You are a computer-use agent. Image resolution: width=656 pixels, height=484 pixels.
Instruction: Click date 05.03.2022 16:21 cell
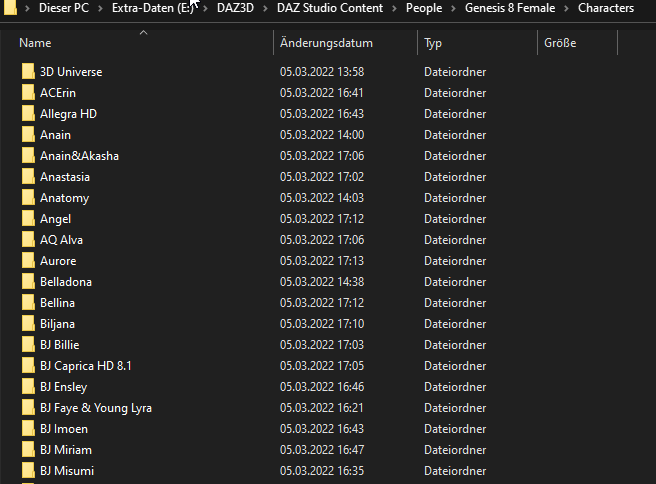point(322,408)
